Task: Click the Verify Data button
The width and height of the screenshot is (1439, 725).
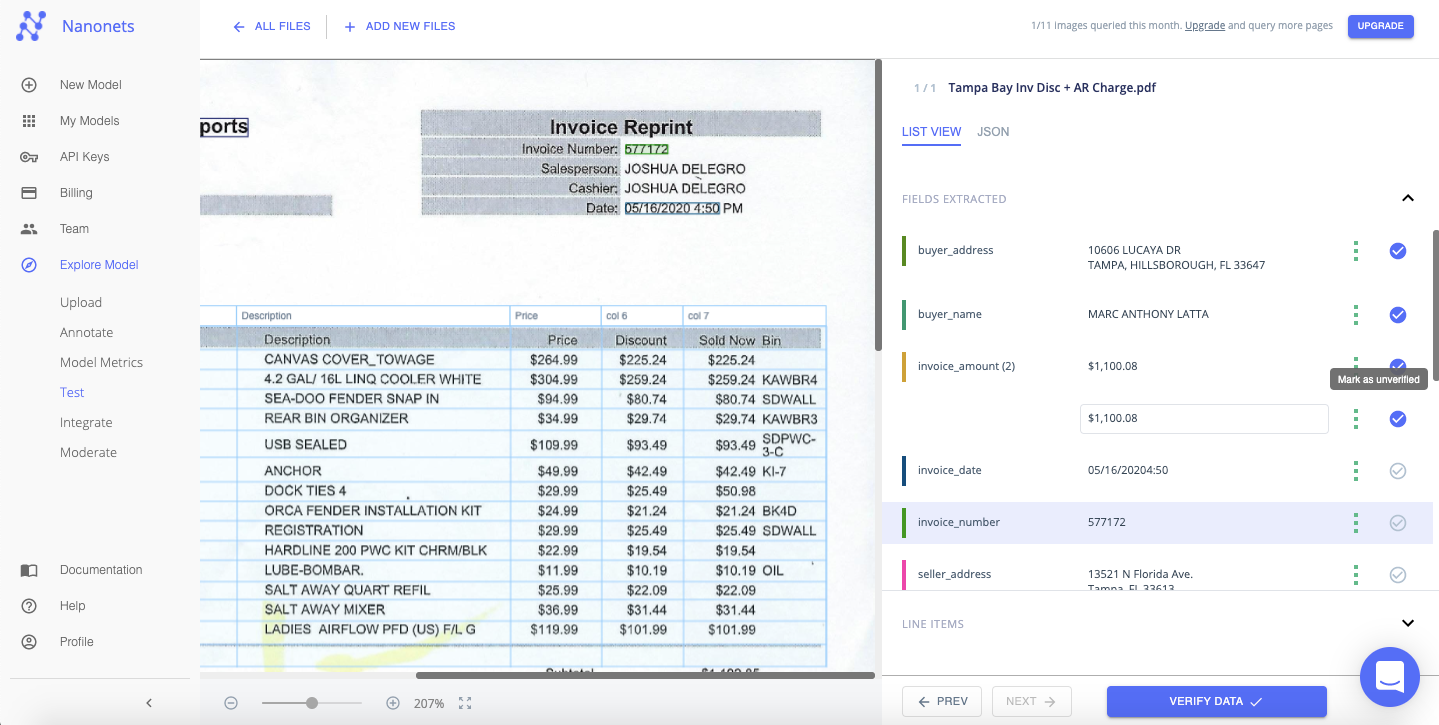Action: point(1216,701)
